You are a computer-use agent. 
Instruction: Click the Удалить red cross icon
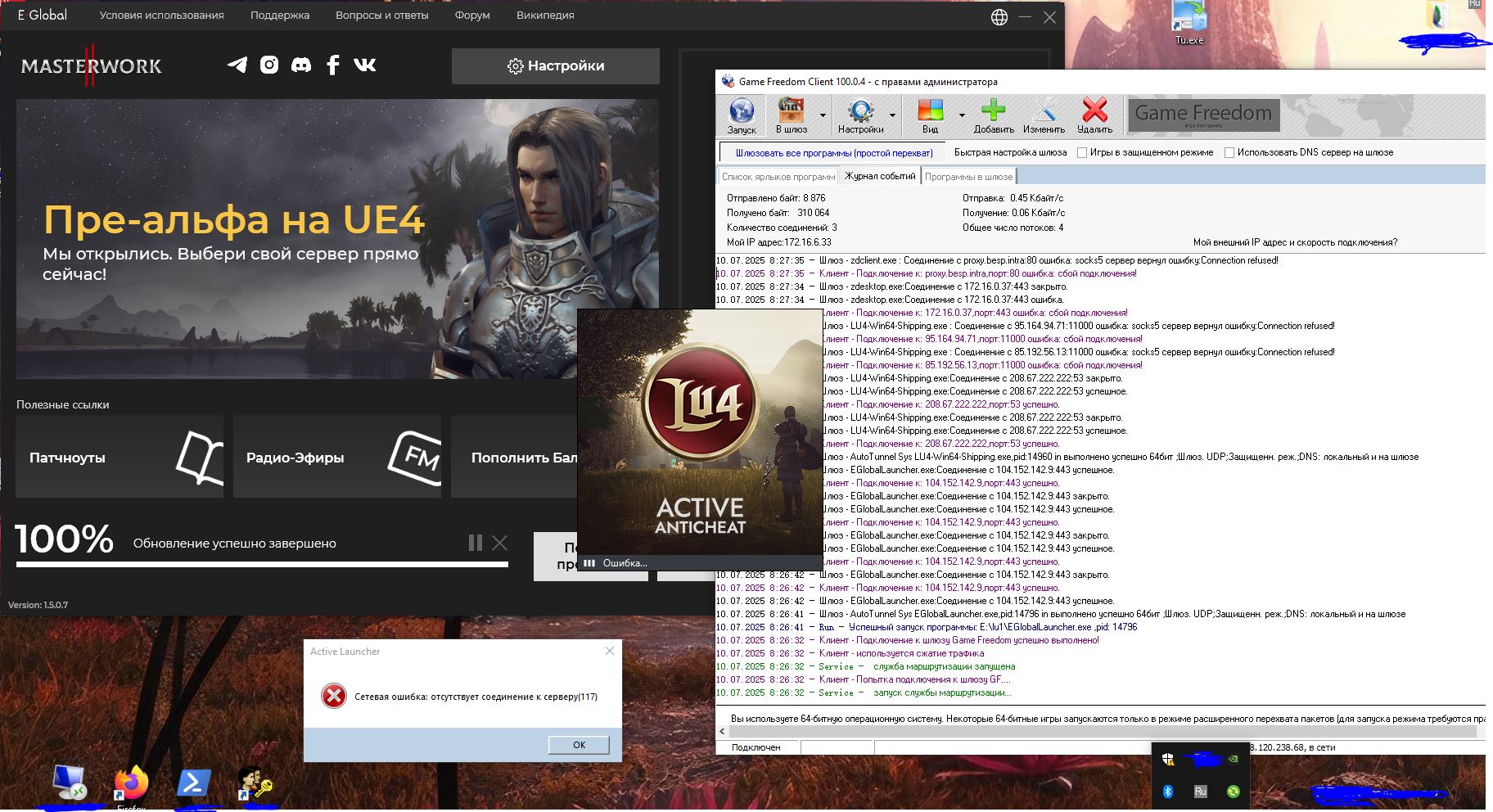pos(1094,111)
